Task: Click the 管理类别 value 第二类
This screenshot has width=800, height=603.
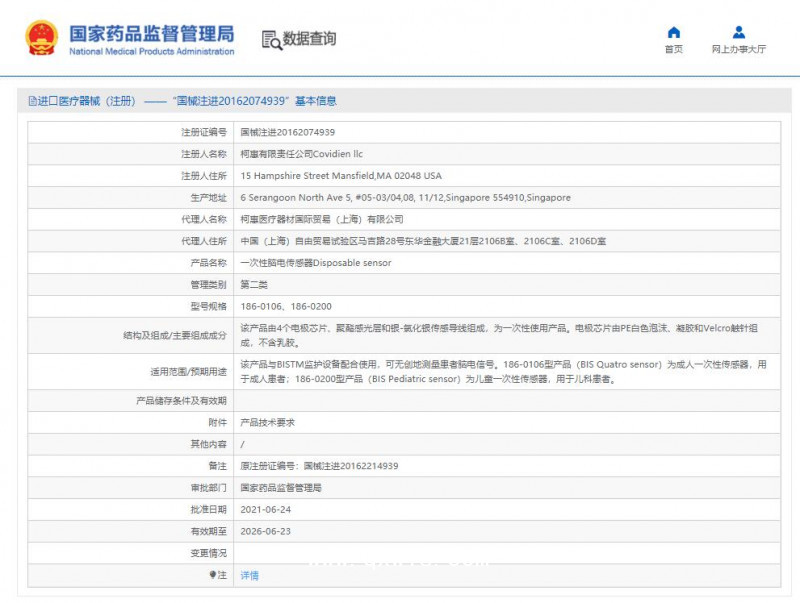Action: pyautogui.click(x=255, y=285)
